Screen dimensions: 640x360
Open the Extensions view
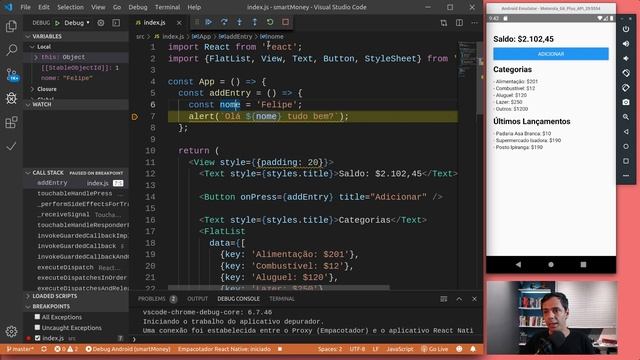tap(11, 122)
